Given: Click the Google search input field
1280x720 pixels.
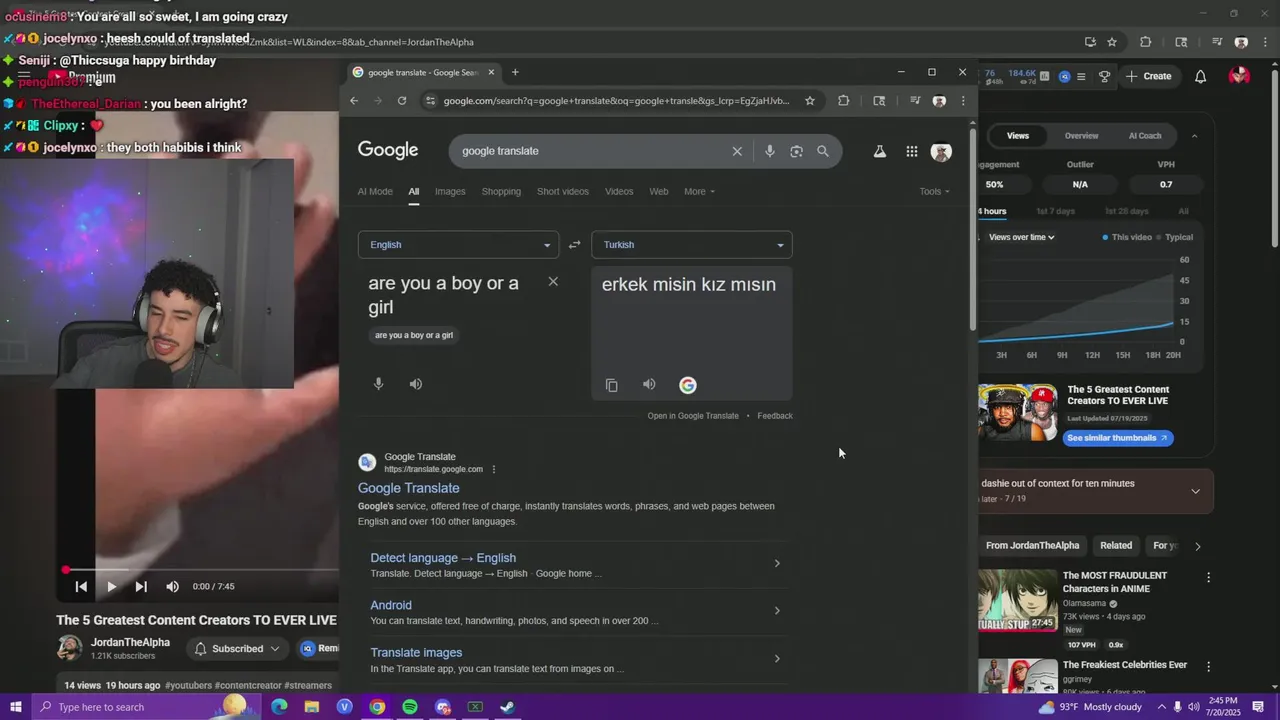Looking at the screenshot, I should click(x=590, y=151).
